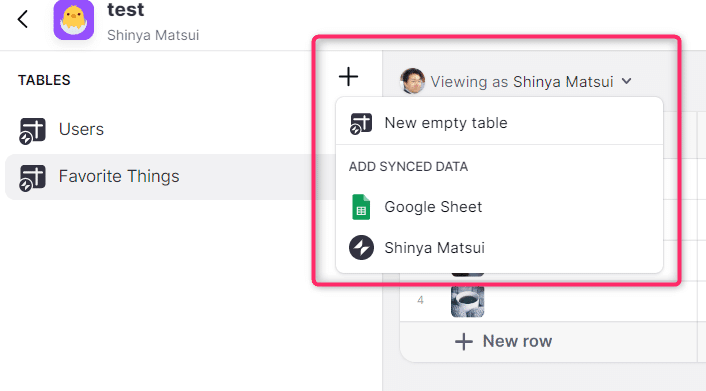This screenshot has height=391, width=706.
Task: Go back with the left chevron arrow
Action: pyautogui.click(x=23, y=19)
